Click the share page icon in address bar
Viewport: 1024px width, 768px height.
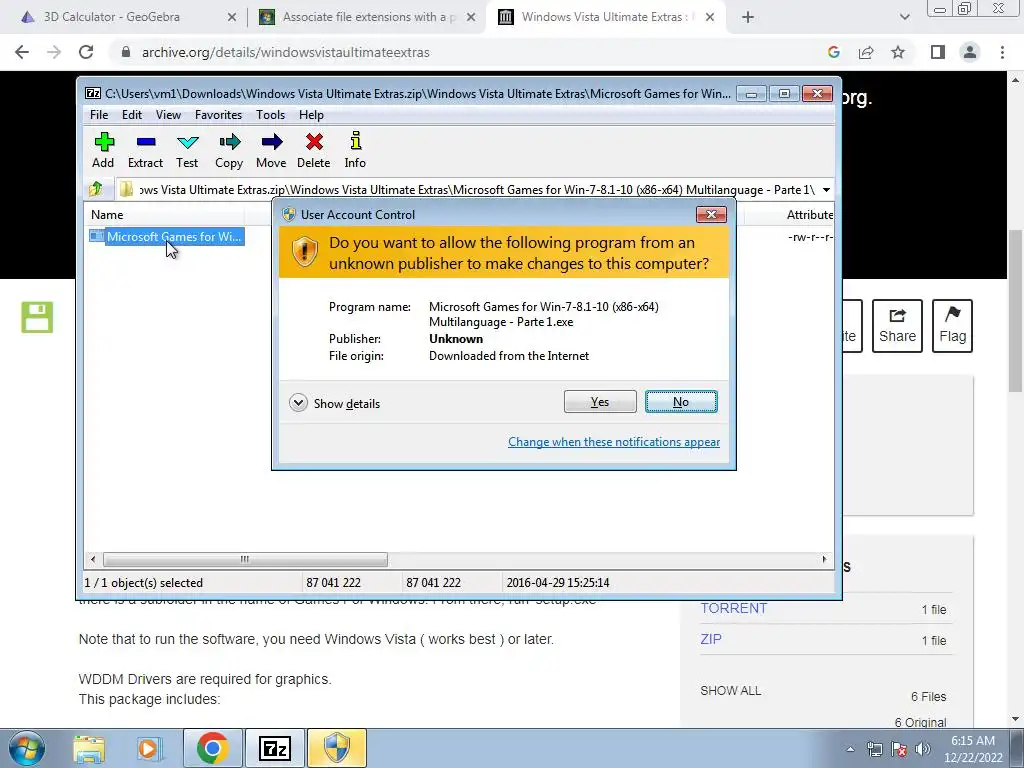coord(866,52)
